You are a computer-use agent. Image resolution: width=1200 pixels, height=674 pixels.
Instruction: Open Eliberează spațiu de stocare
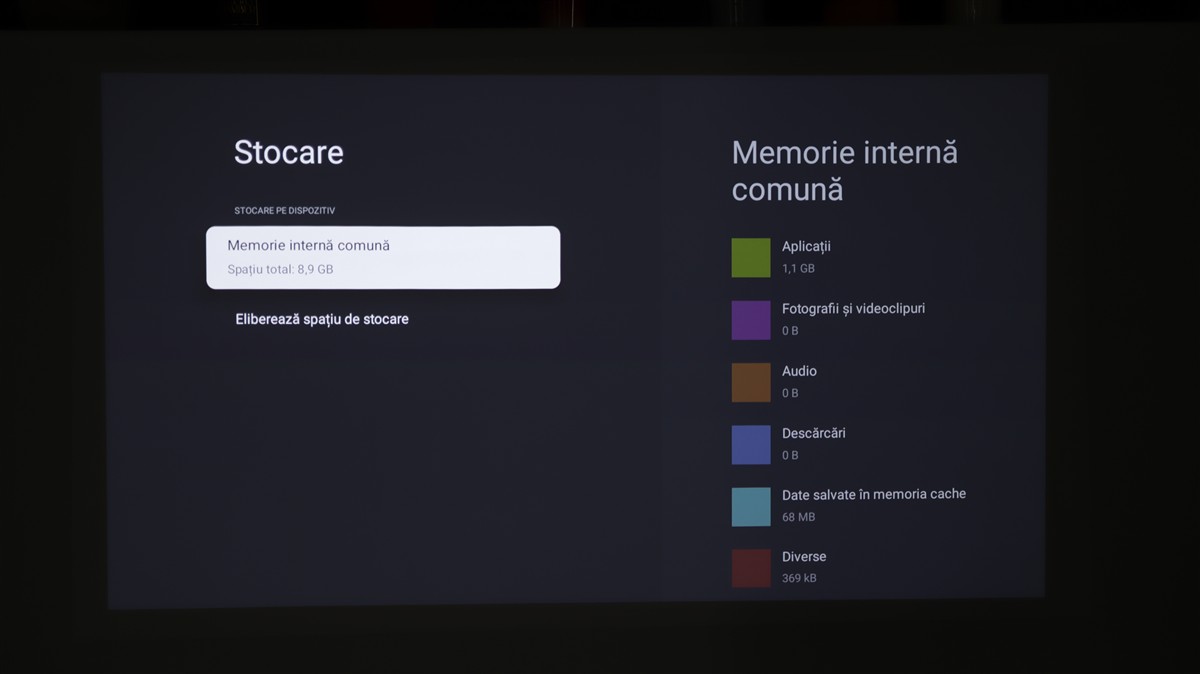coord(322,319)
